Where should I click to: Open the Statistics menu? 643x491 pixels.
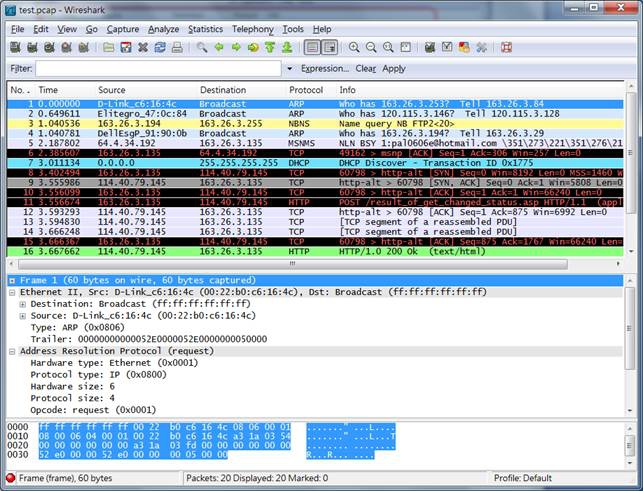[x=205, y=30]
